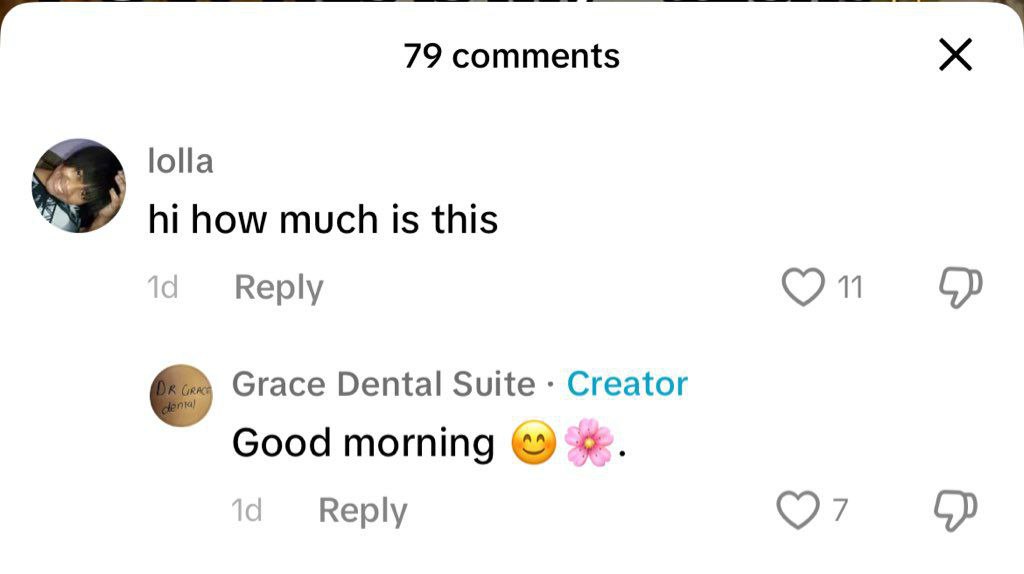Image resolution: width=1024 pixels, height=574 pixels.
Task: Close the comments panel with the X
Action: point(955,56)
